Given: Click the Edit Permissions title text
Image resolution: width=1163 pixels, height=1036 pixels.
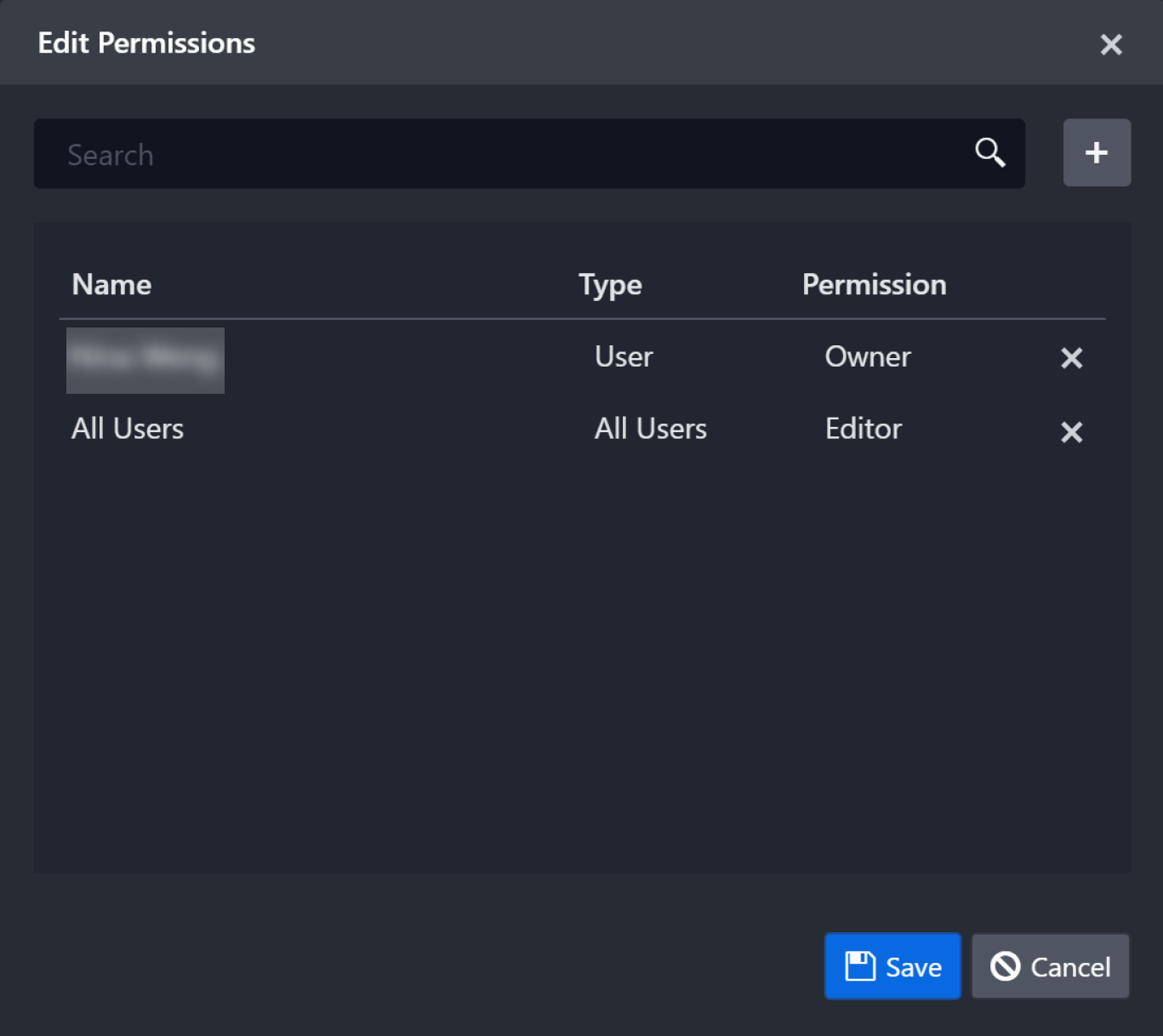Looking at the screenshot, I should click(146, 43).
